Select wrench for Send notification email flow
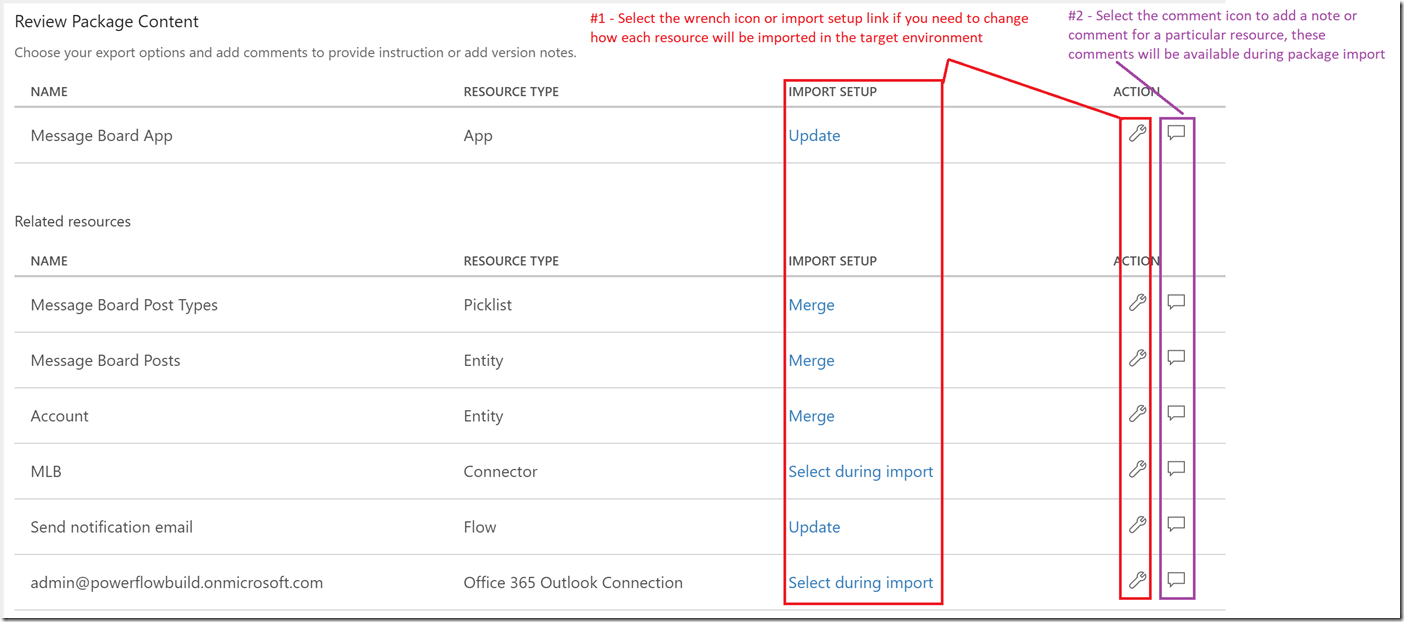Viewport: 1404px width, 622px height. coord(1137,524)
